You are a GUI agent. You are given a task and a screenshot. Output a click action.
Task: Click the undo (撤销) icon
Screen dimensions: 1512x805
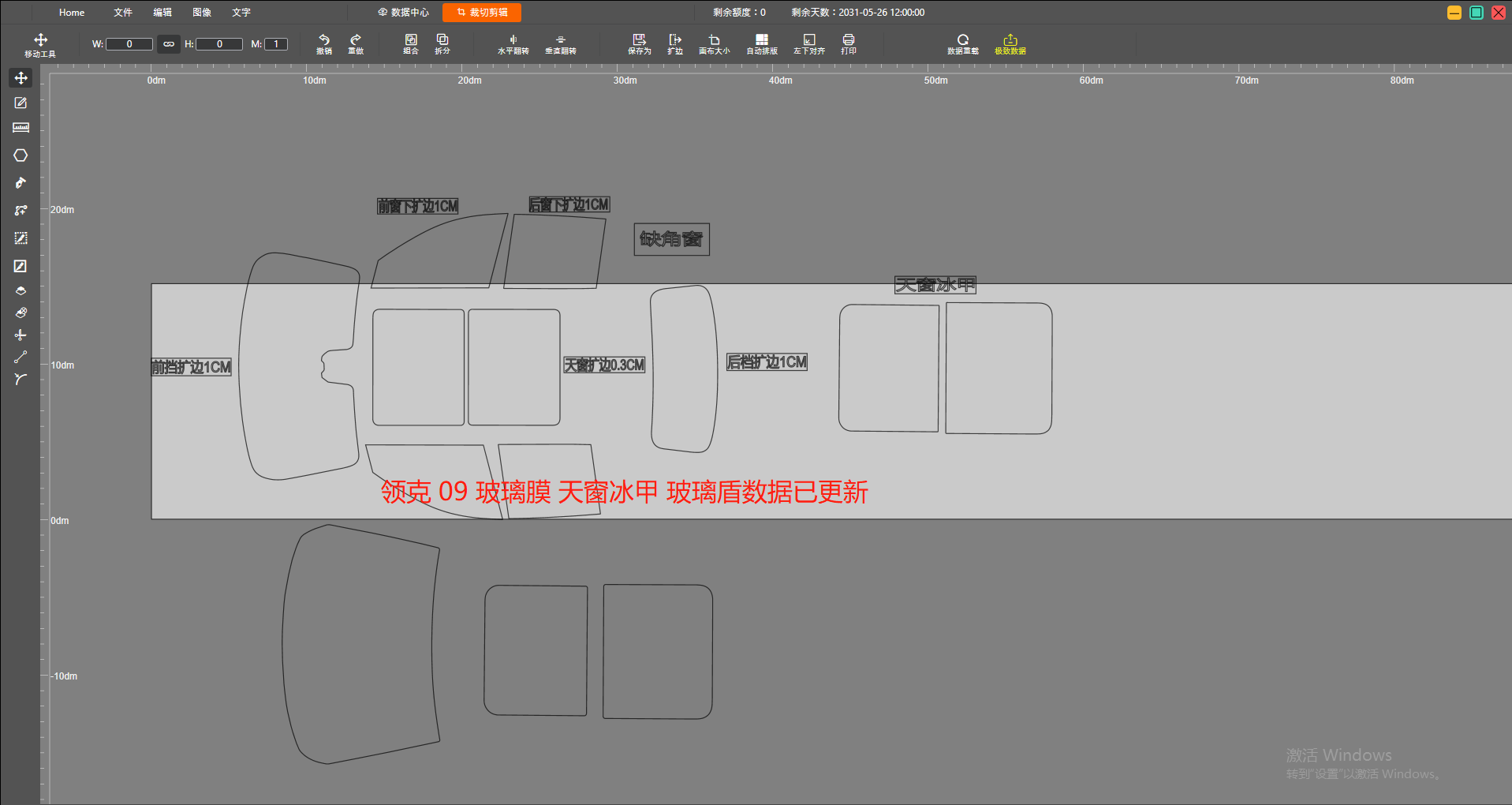pos(324,44)
